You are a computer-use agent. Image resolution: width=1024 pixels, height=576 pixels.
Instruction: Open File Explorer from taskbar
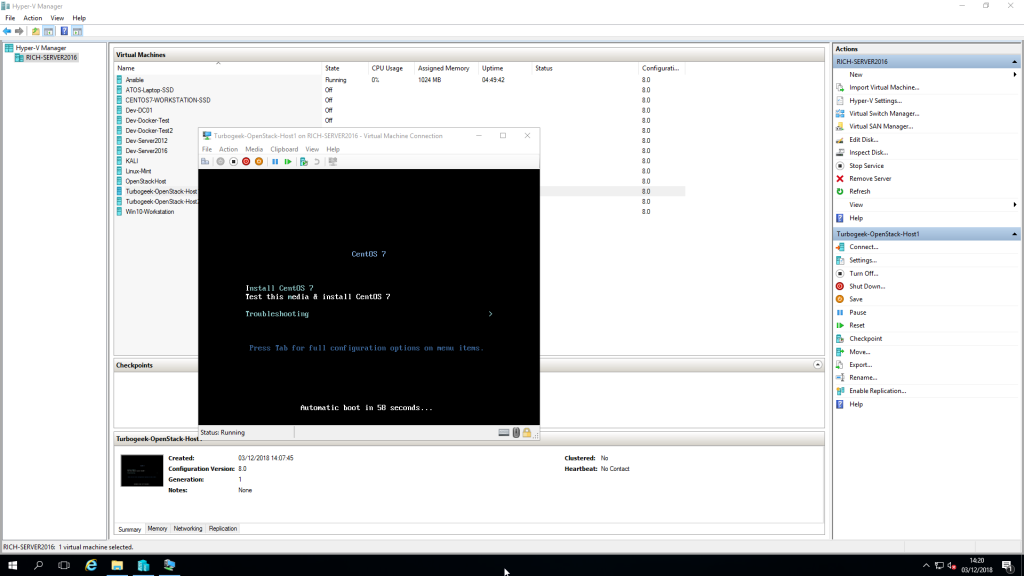[x=117, y=566]
